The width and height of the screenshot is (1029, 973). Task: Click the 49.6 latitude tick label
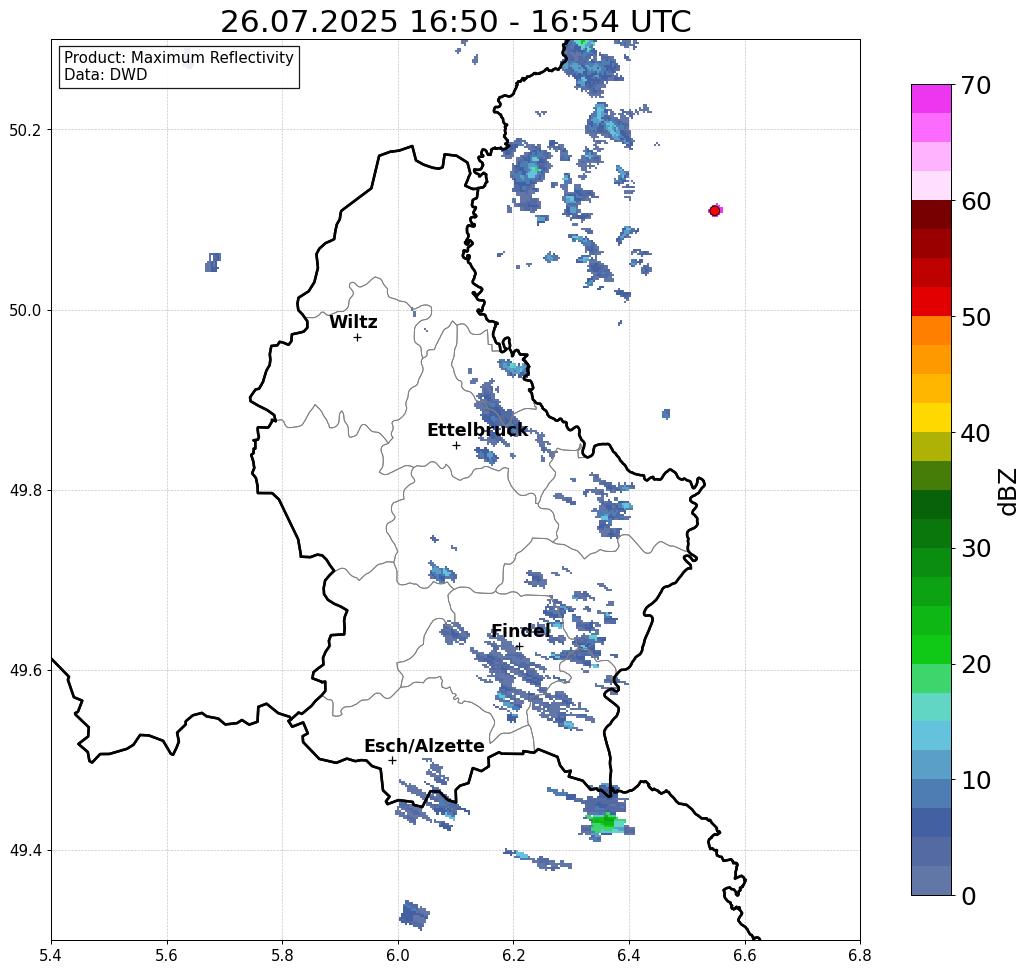25,671
